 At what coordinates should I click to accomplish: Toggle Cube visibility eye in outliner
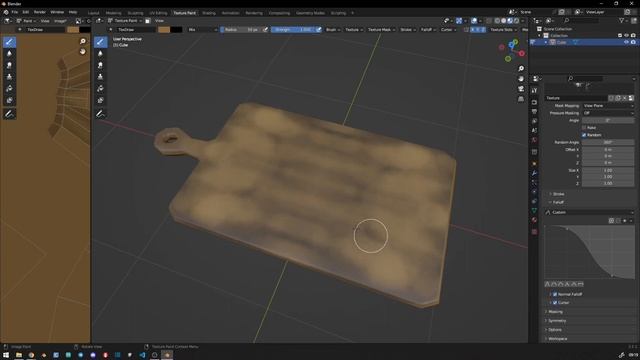[626, 42]
